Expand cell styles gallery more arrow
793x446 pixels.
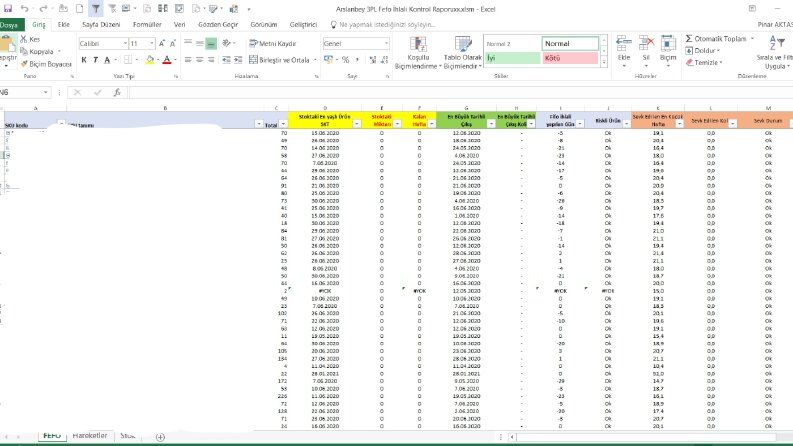coord(603,62)
